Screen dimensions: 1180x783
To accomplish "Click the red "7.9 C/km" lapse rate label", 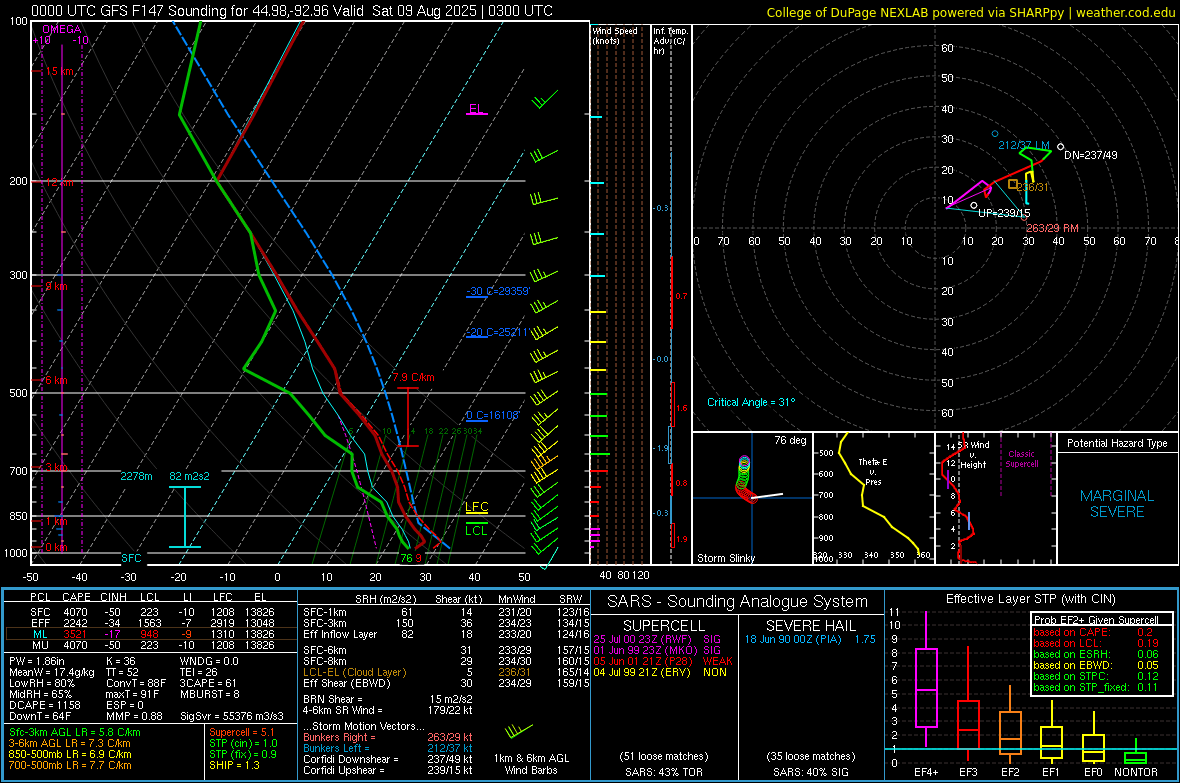I will tap(413, 377).
